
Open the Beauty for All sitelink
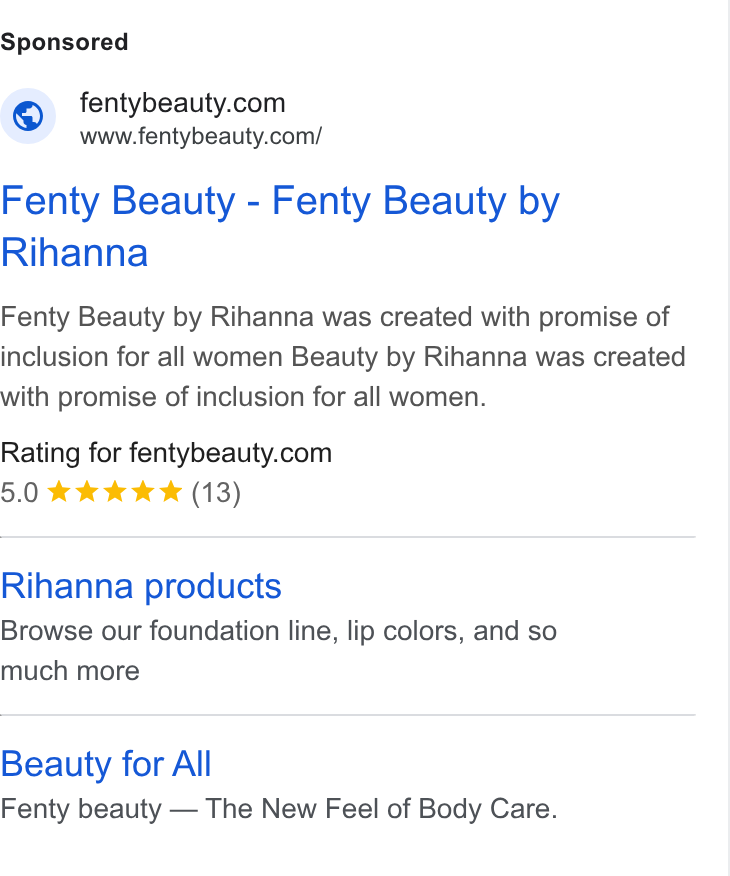(x=106, y=764)
